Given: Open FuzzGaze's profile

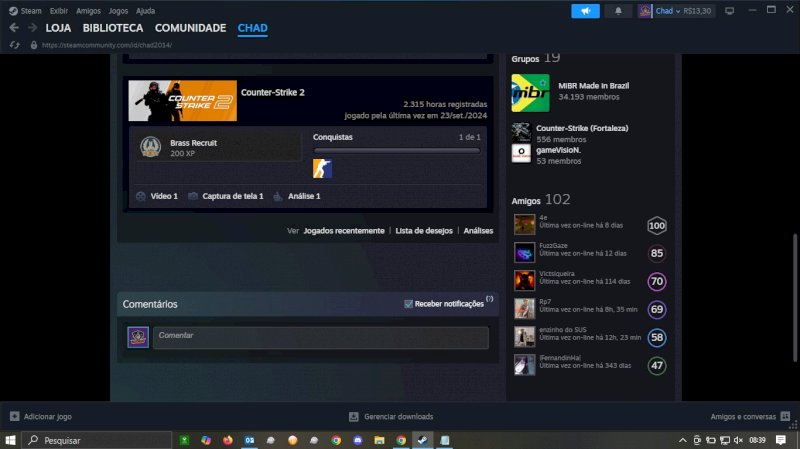Looking at the screenshot, I should [553, 246].
